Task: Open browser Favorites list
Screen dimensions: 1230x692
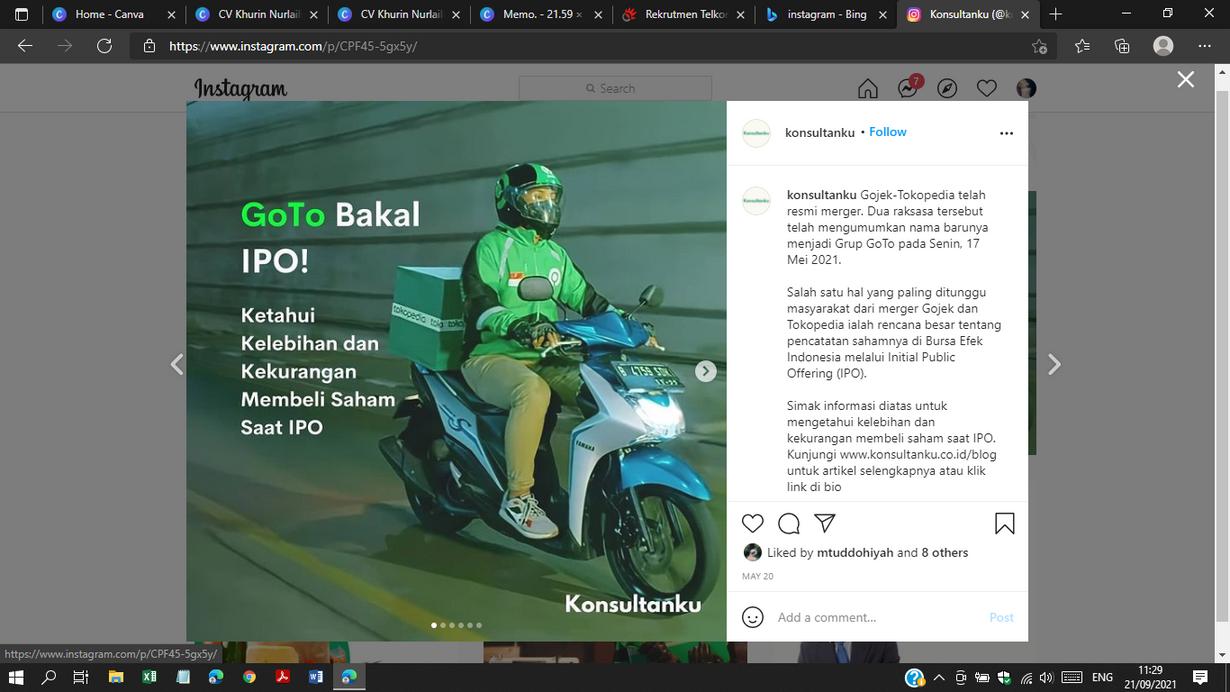Action: 1082,46
